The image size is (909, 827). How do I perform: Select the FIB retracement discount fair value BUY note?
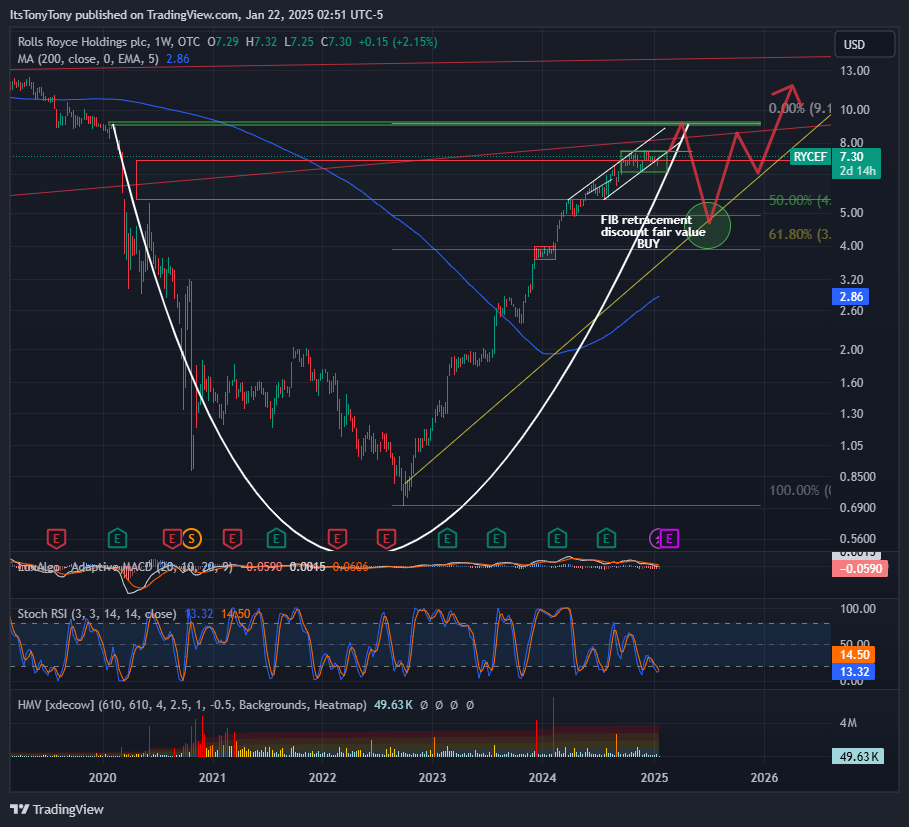[x=653, y=232]
